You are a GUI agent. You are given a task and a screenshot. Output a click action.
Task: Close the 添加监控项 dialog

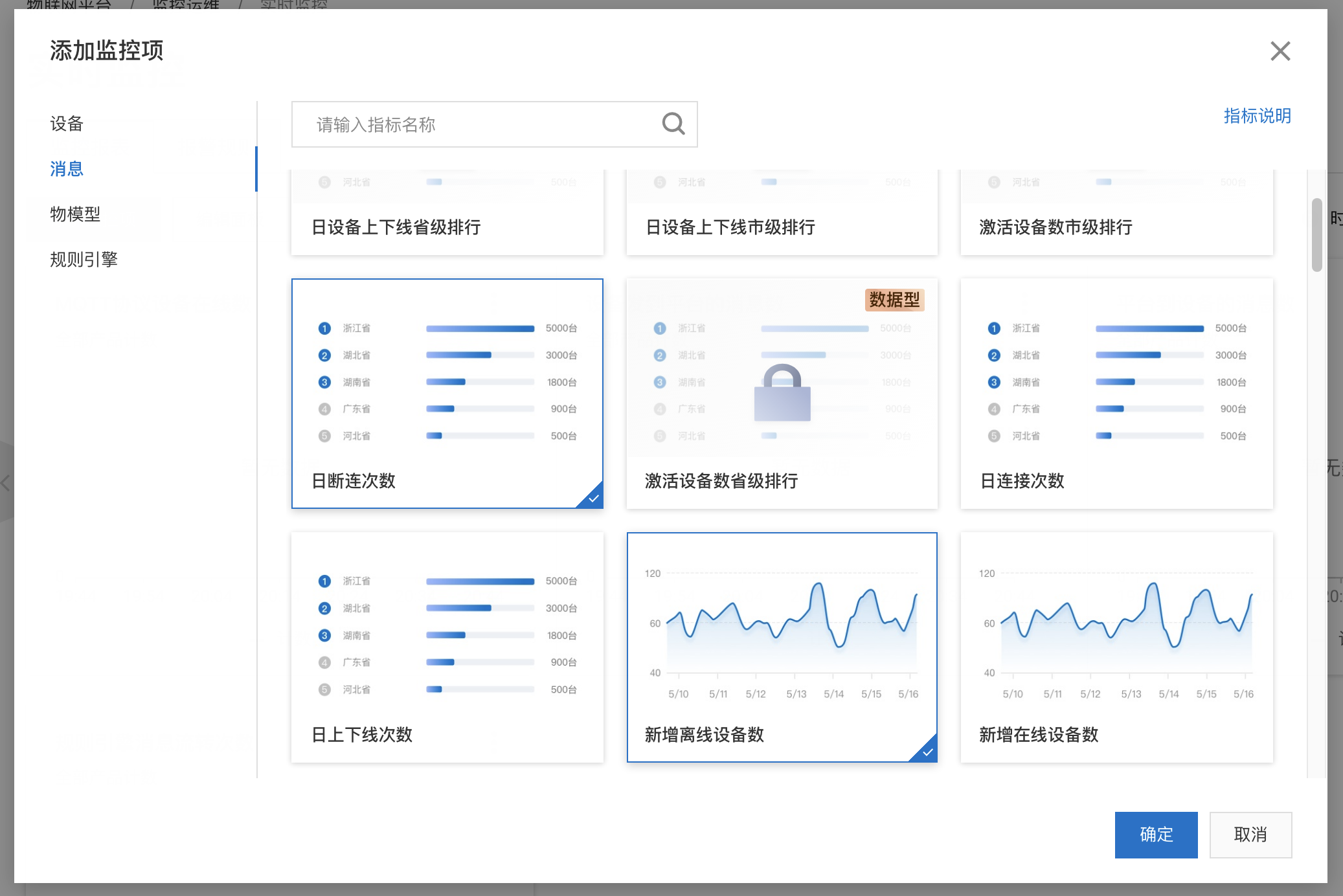coord(1280,51)
